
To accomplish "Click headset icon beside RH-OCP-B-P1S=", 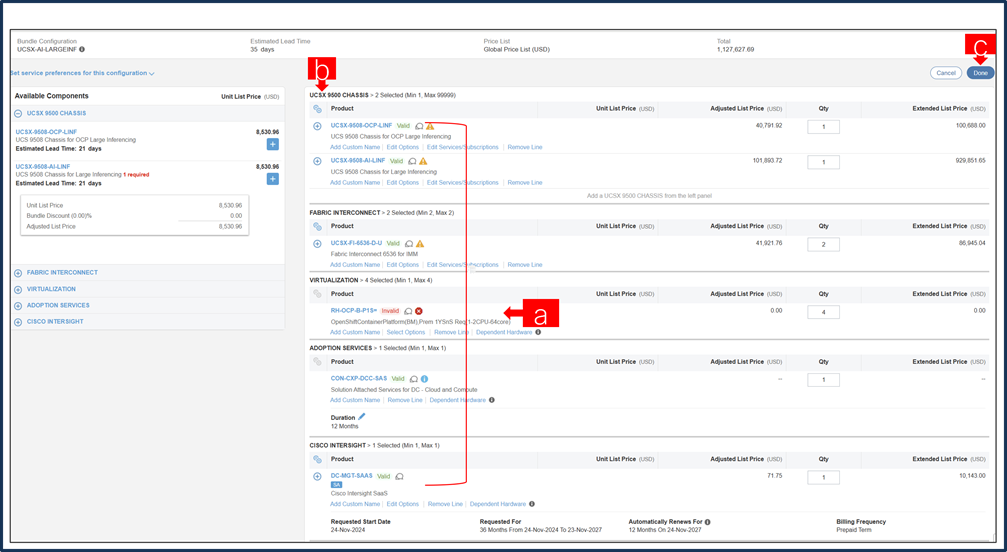I will (x=408, y=311).
